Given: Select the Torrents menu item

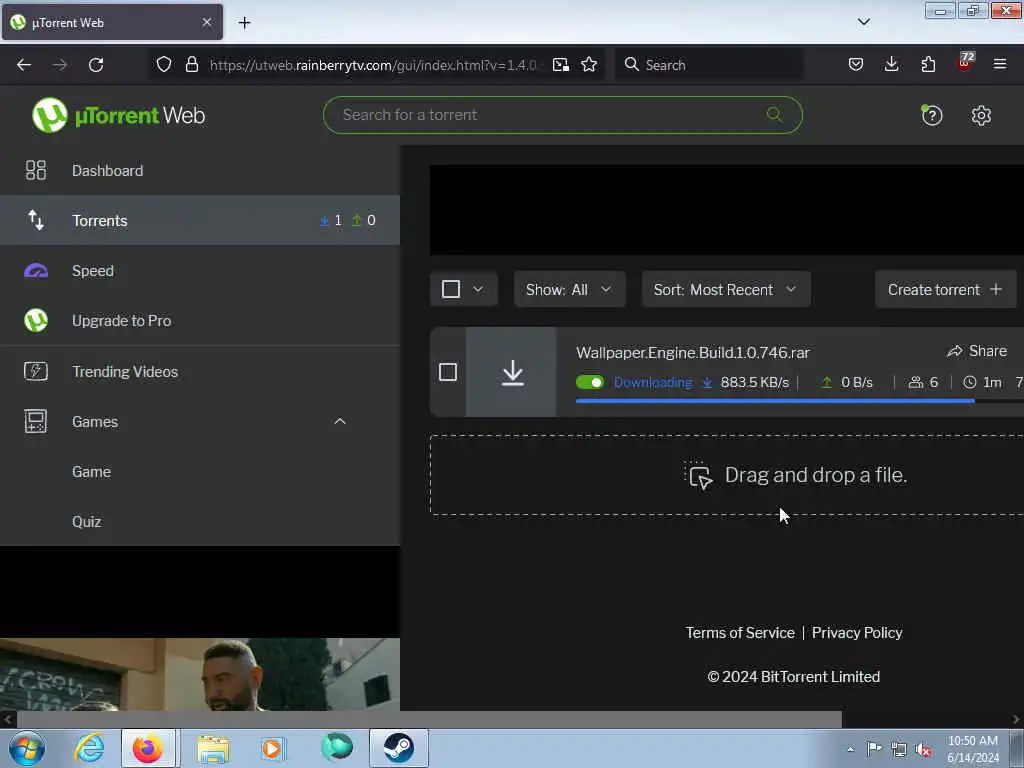Looking at the screenshot, I should [200, 221].
